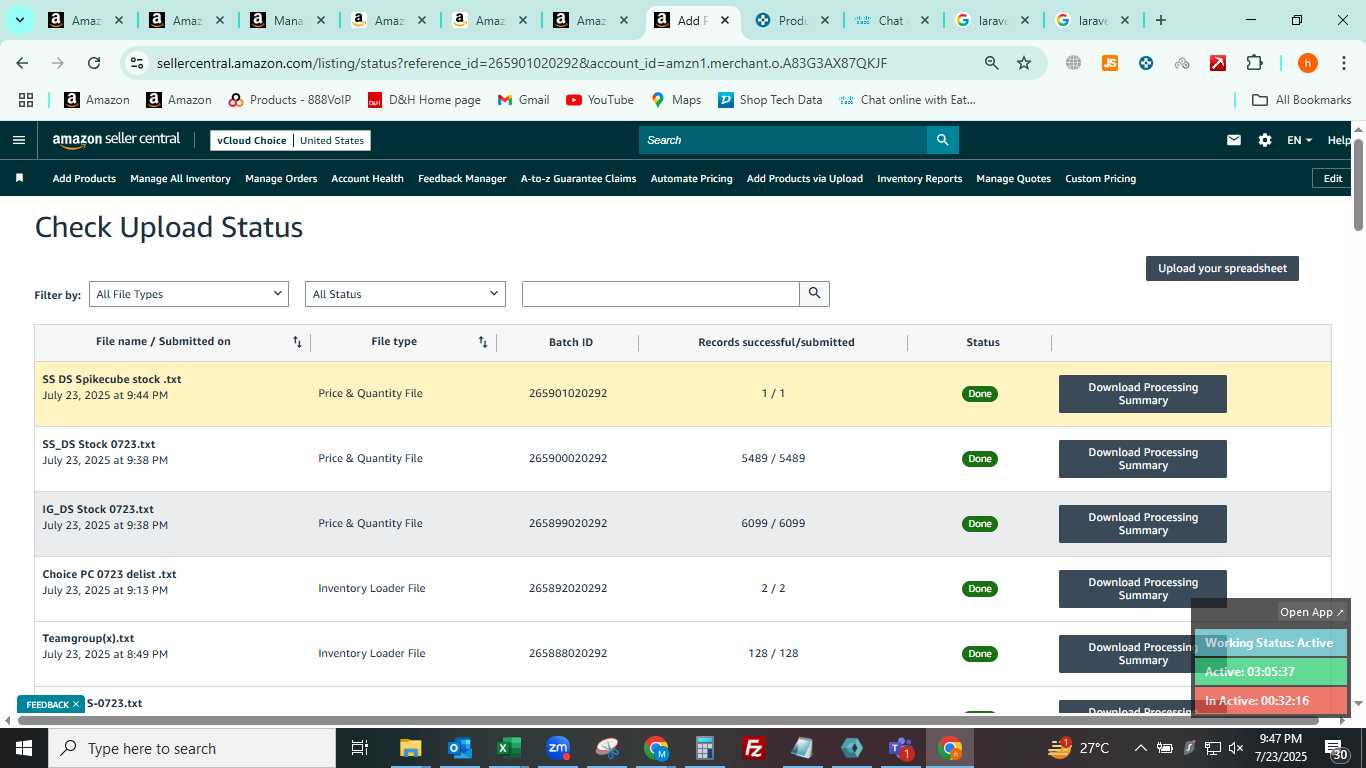Open a new browser tab with plus
This screenshot has height=768, width=1366.
pyautogui.click(x=1160, y=20)
